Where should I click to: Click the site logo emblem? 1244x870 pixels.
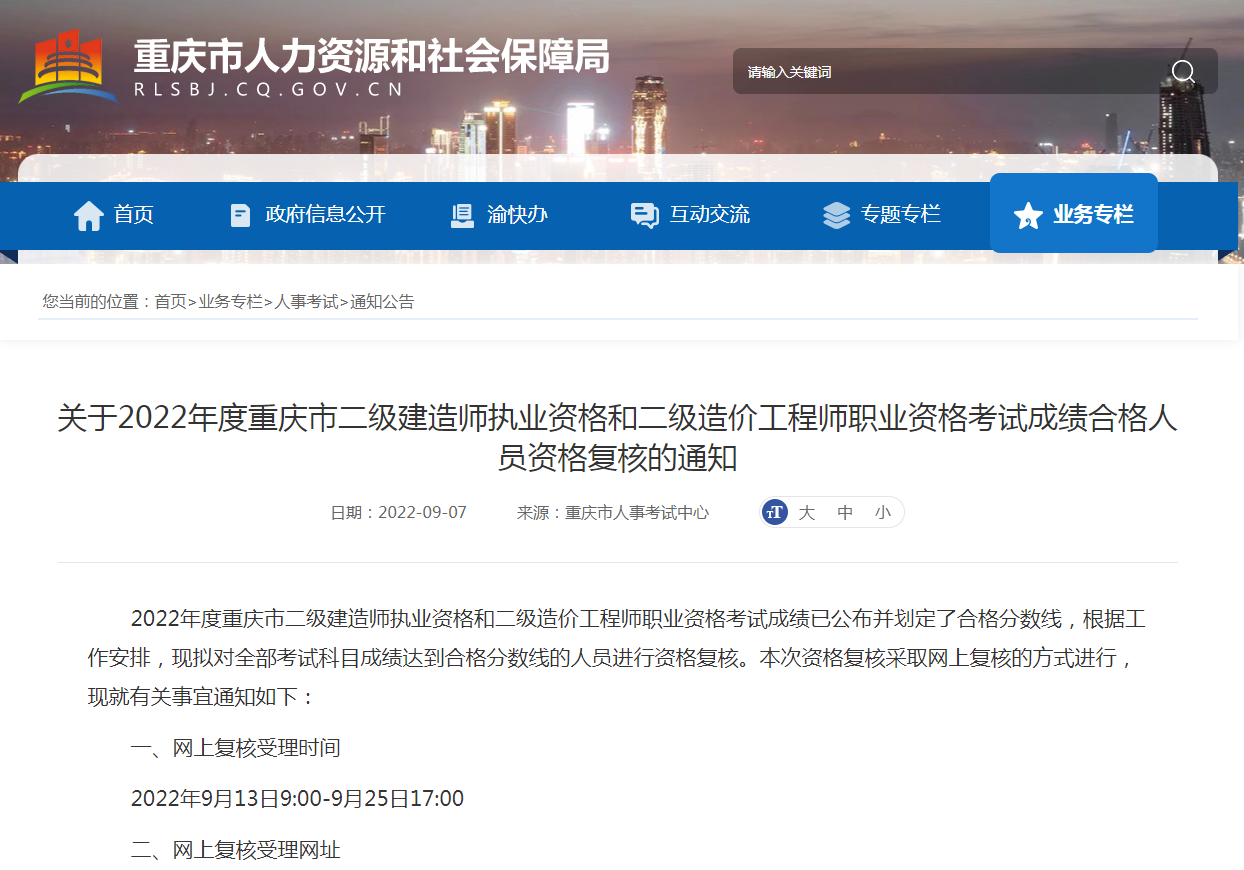coord(67,66)
